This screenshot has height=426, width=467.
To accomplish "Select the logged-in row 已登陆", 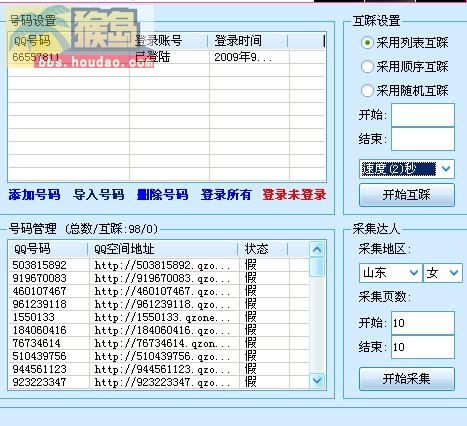I will (167, 57).
